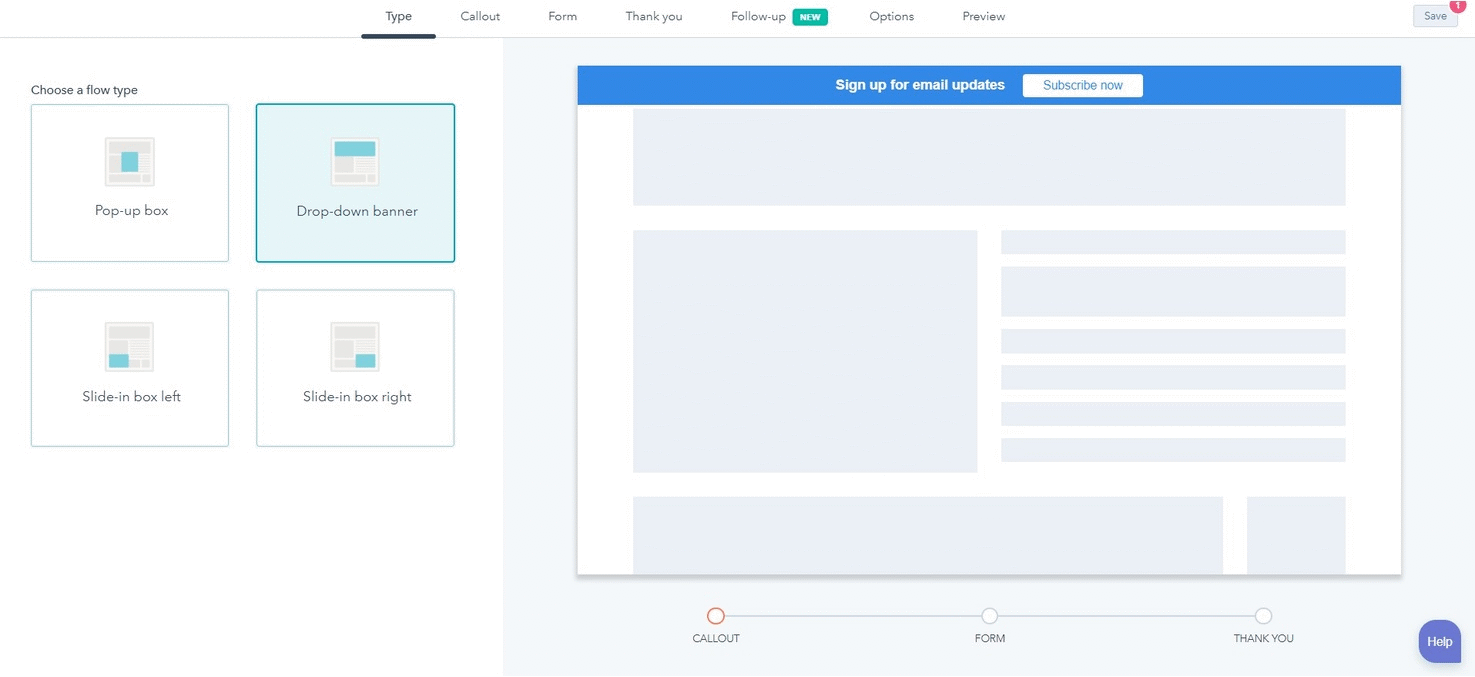Viewport: 1475px width, 677px height.
Task: Choose the Drop-down banner label
Action: 357,211
